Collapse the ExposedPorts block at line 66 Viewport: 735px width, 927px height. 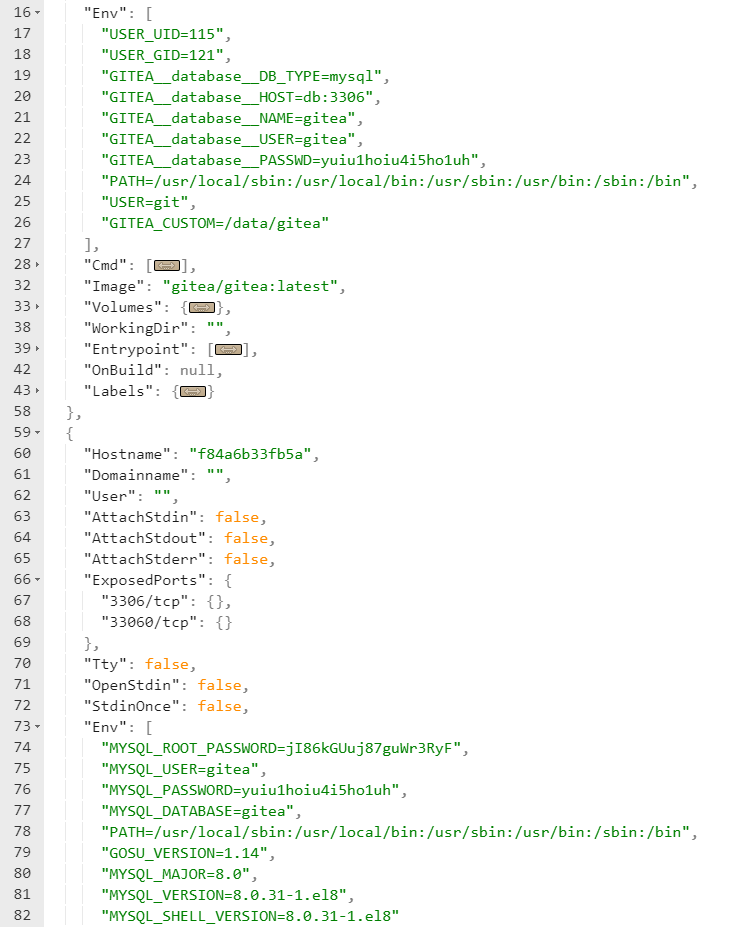pyautogui.click(x=38, y=580)
